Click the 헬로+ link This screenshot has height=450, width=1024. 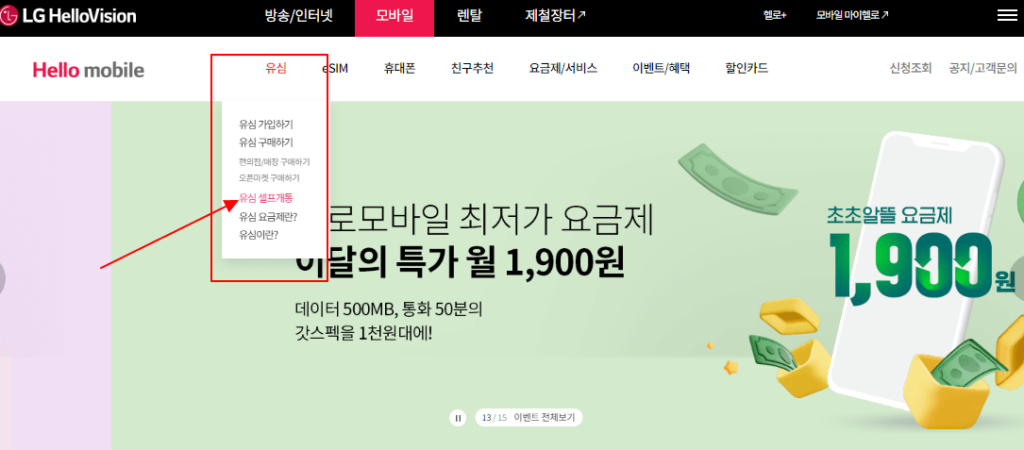coord(775,16)
